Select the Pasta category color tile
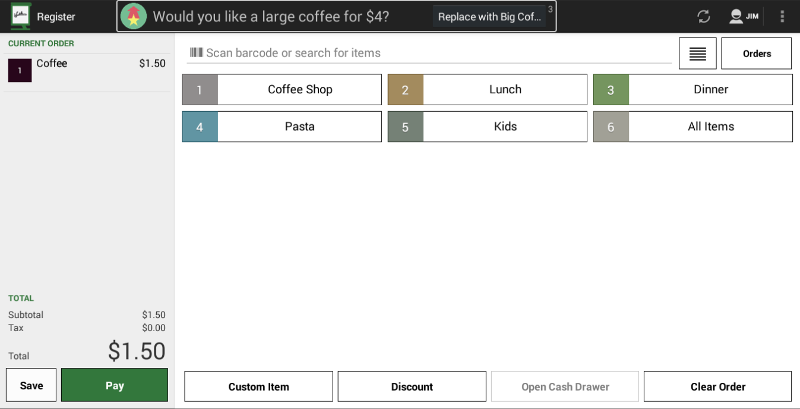Image resolution: width=800 pixels, height=409 pixels. click(199, 126)
